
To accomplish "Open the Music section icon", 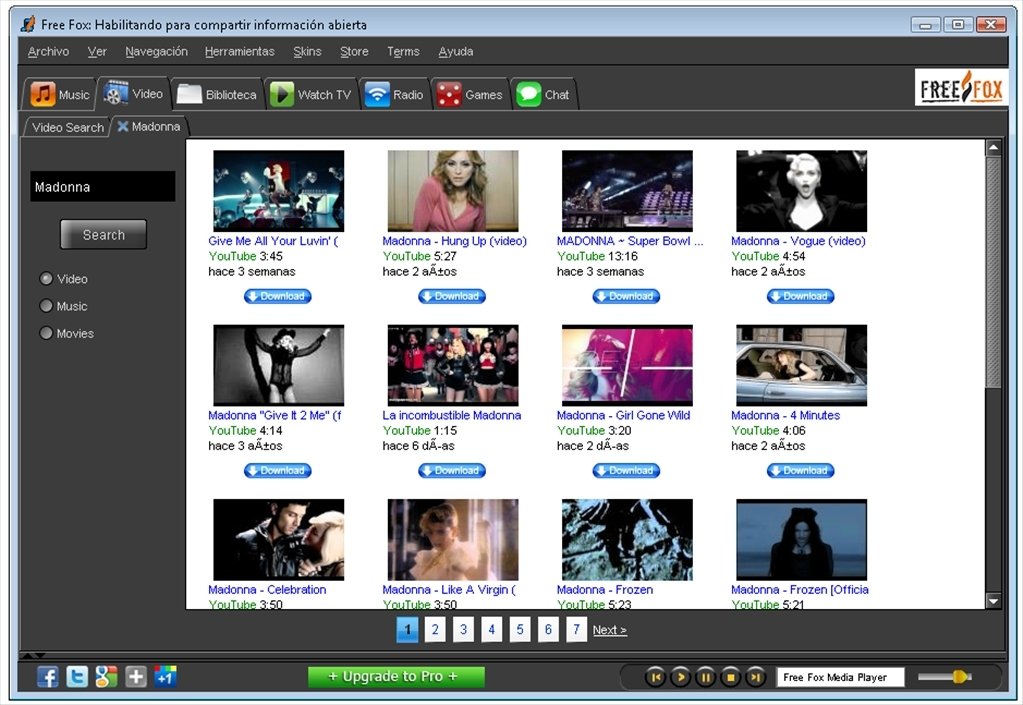I will (43, 94).
